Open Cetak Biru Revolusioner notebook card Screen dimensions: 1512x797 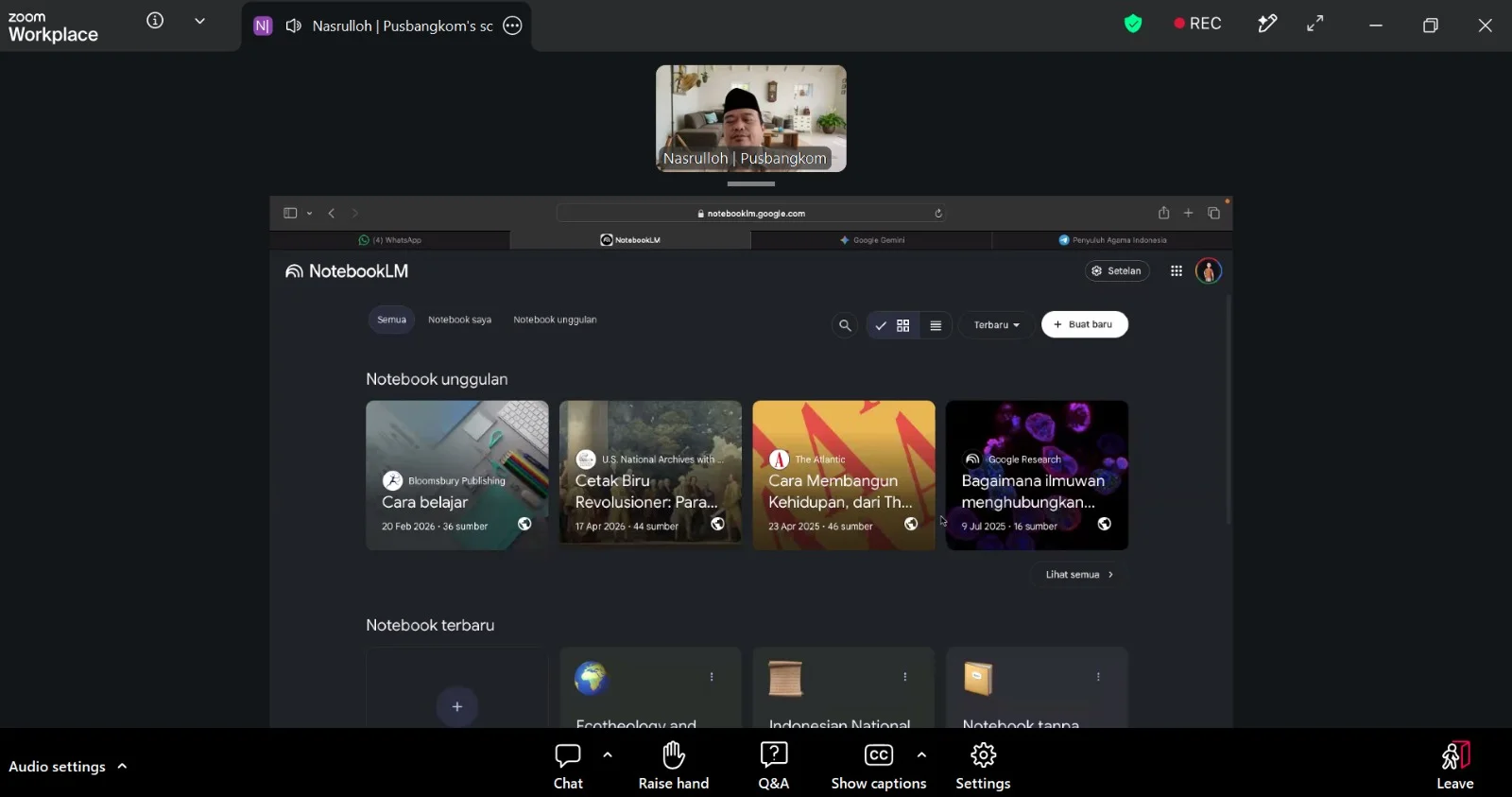click(650, 476)
